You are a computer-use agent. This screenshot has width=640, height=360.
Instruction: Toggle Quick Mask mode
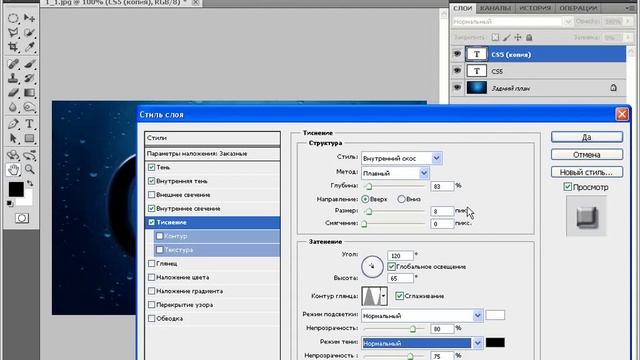tap(22, 218)
